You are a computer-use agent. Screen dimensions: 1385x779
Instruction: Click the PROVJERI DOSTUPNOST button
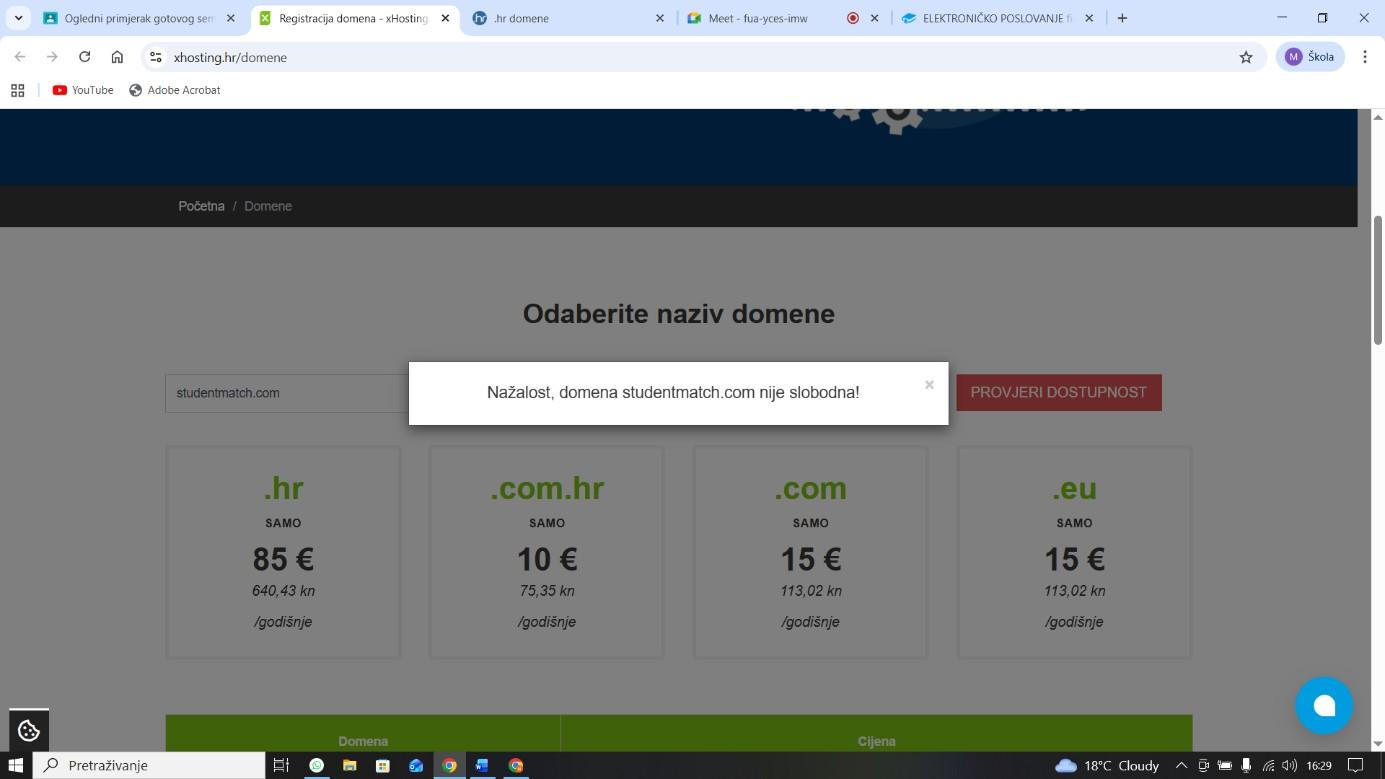[1059, 392]
